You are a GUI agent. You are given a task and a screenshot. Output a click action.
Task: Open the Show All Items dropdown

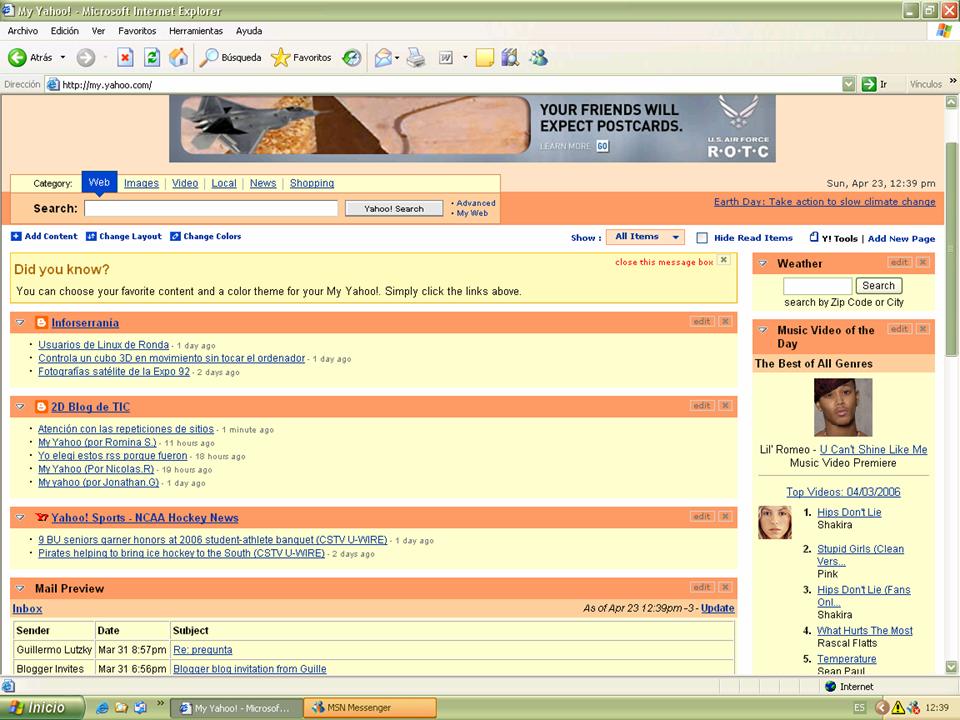click(x=645, y=237)
